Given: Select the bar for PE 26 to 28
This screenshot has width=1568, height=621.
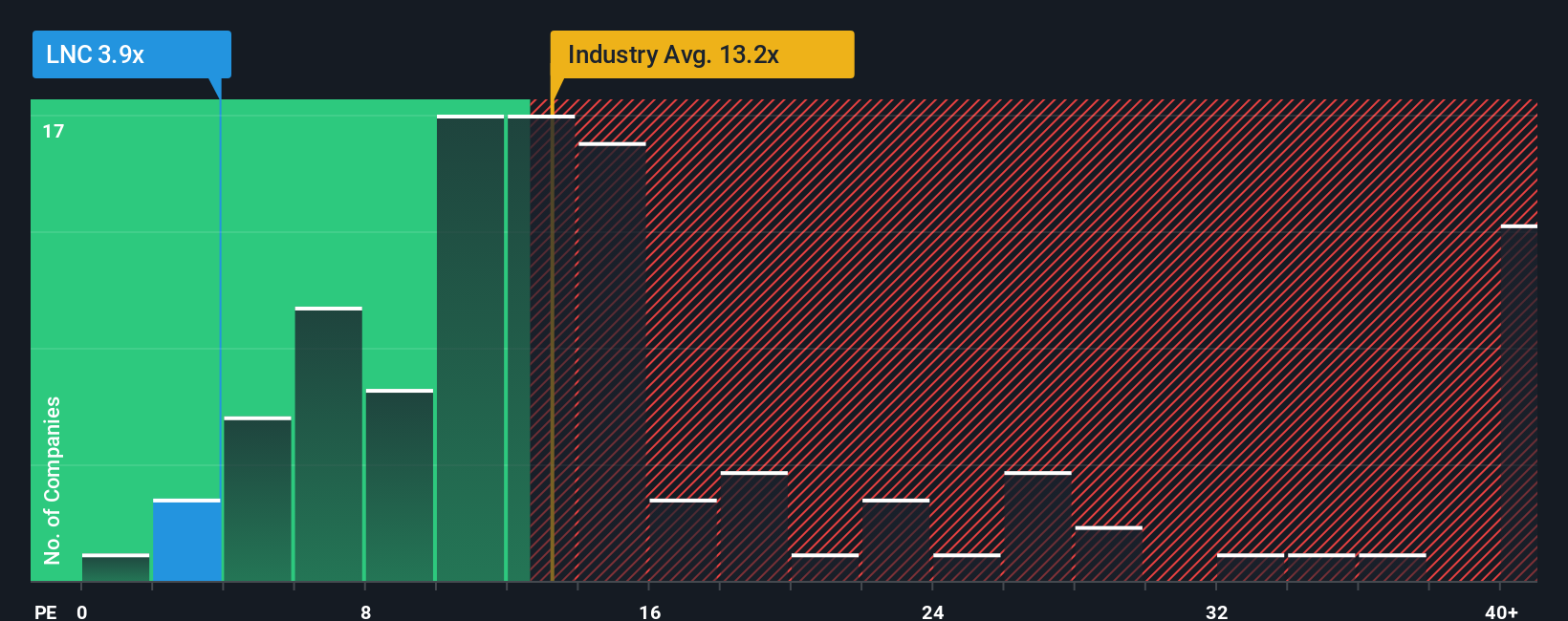Looking at the screenshot, I should pyautogui.click(x=1037, y=526).
